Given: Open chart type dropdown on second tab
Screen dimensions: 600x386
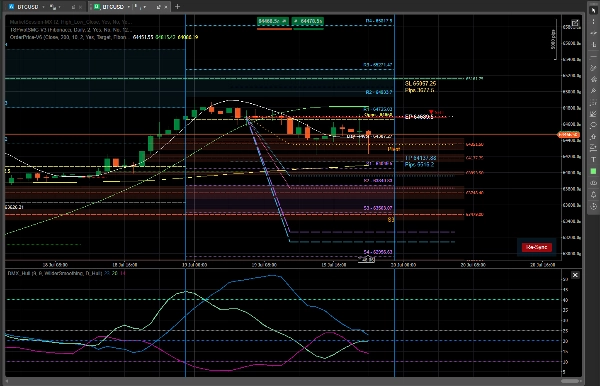Looking at the screenshot, I should 145,7.
